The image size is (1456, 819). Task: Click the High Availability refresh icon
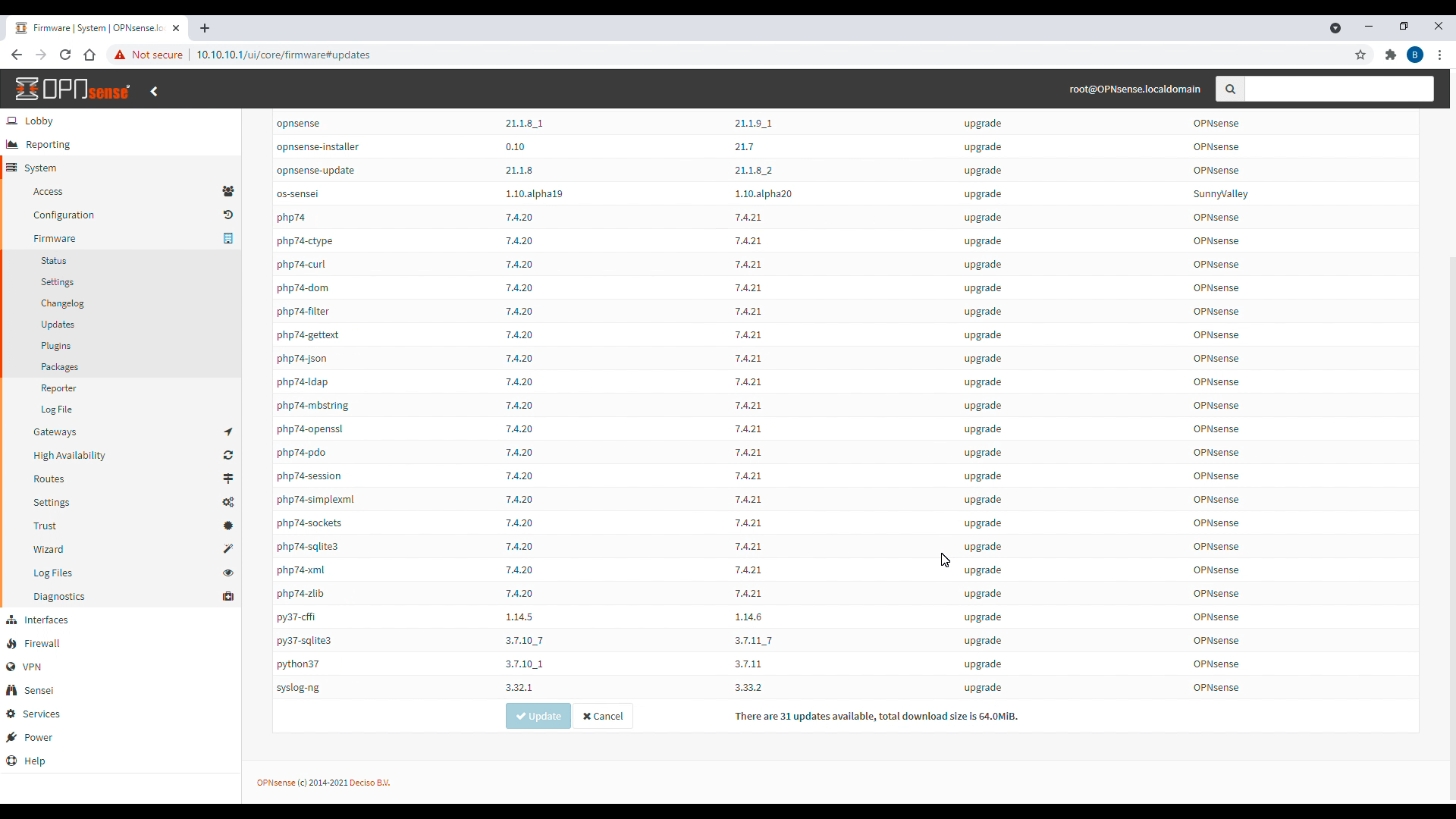coord(227,455)
